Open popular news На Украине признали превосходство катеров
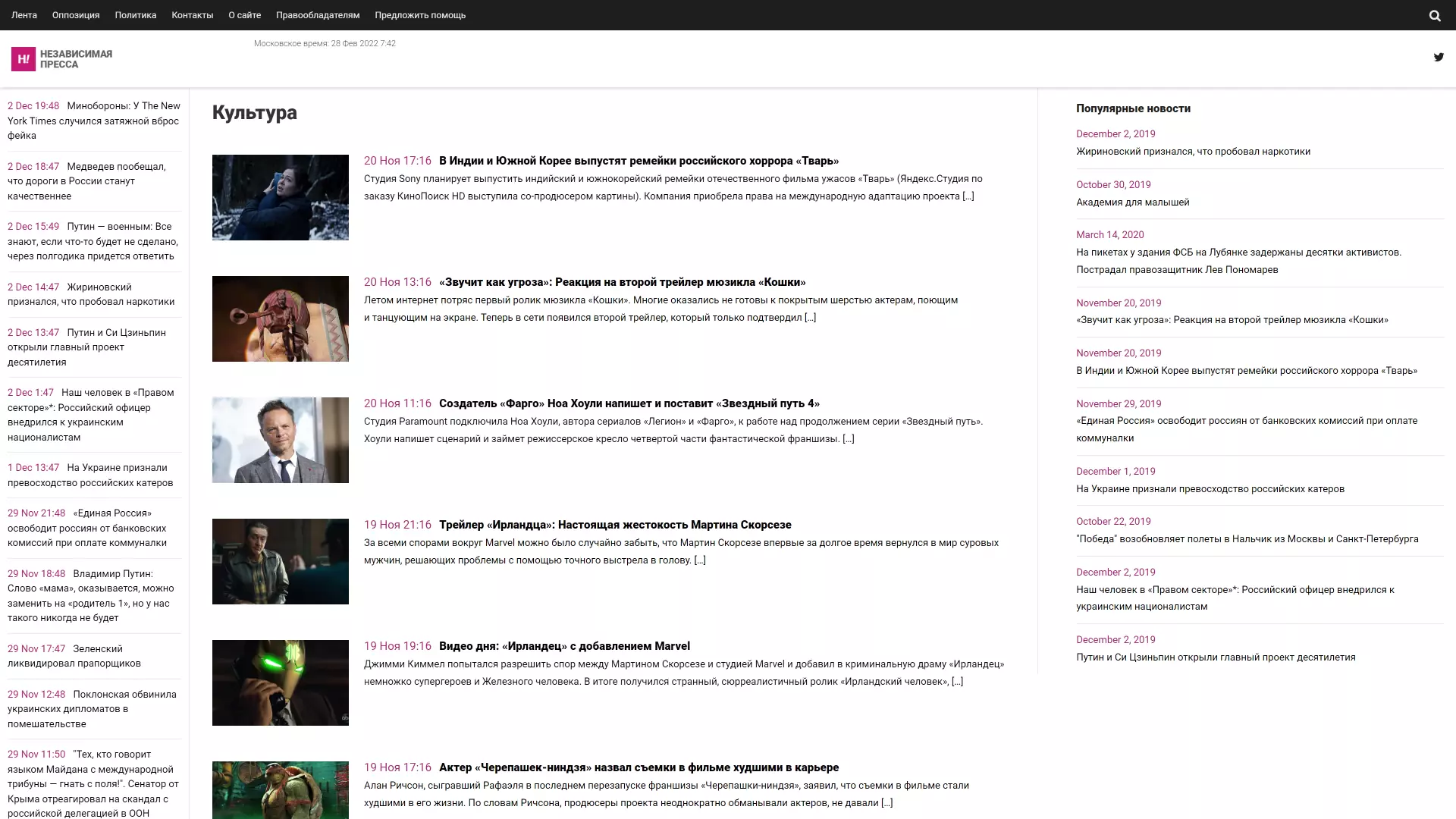Image resolution: width=1456 pixels, height=819 pixels. tap(1210, 489)
